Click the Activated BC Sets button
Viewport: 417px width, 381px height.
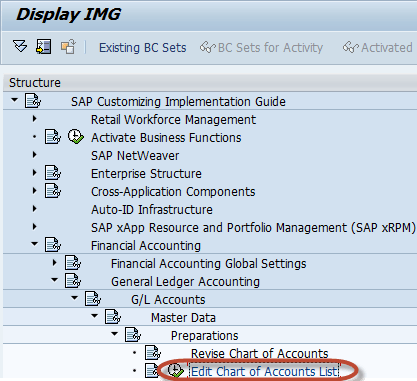pyautogui.click(x=378, y=48)
